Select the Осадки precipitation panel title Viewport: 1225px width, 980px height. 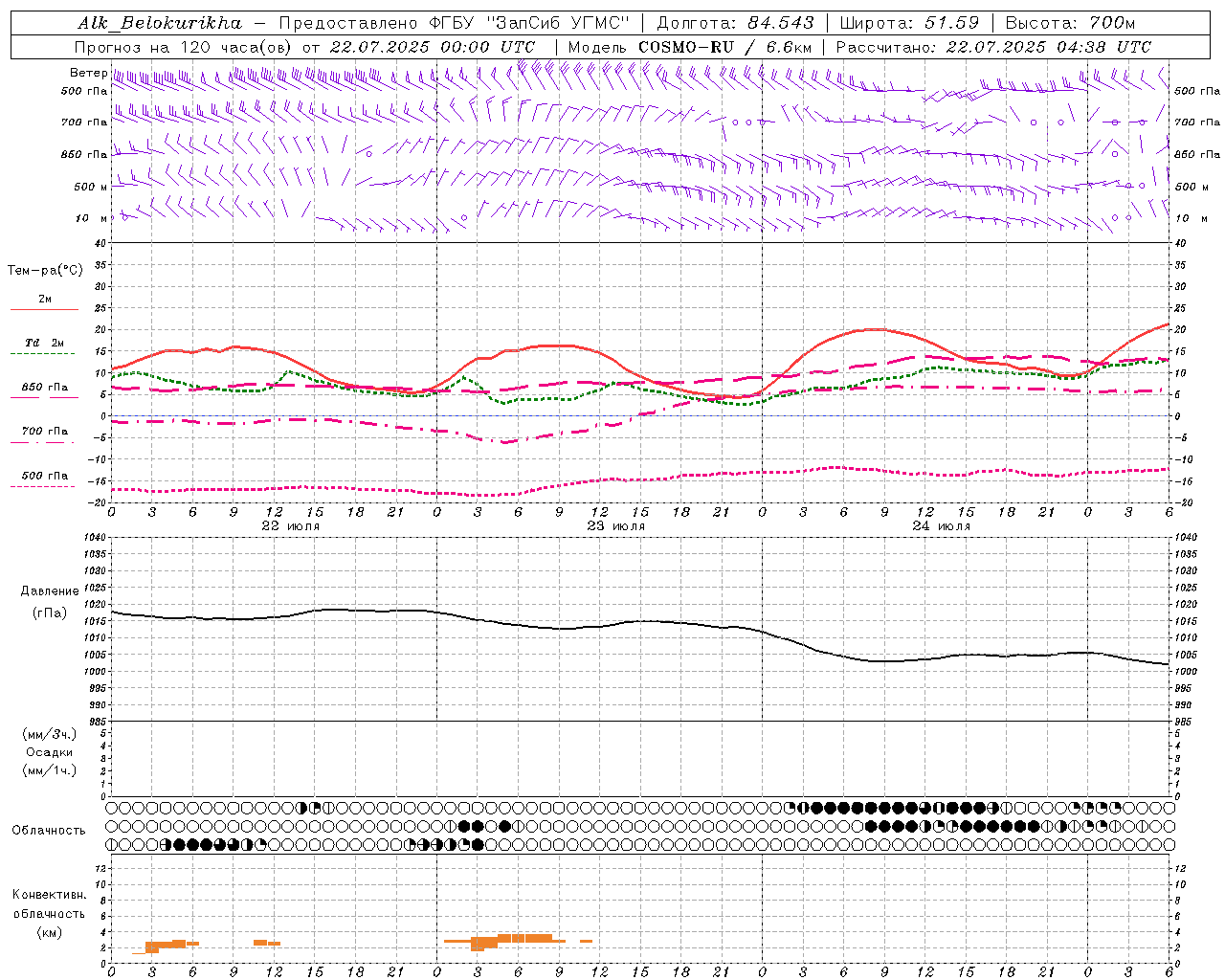coord(50,752)
